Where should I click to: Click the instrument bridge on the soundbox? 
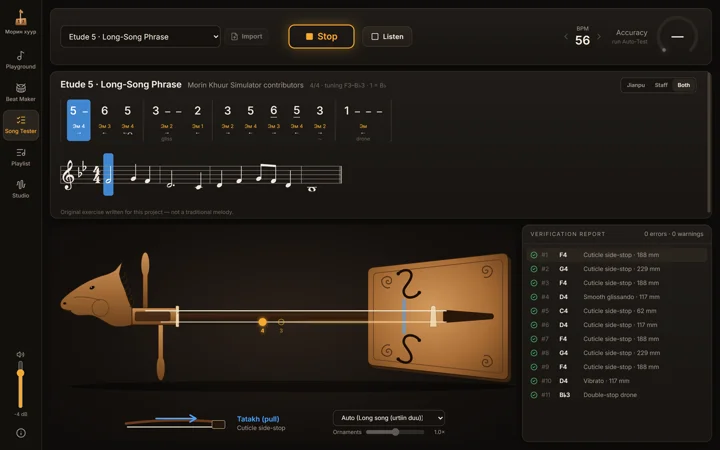[x=433, y=316]
